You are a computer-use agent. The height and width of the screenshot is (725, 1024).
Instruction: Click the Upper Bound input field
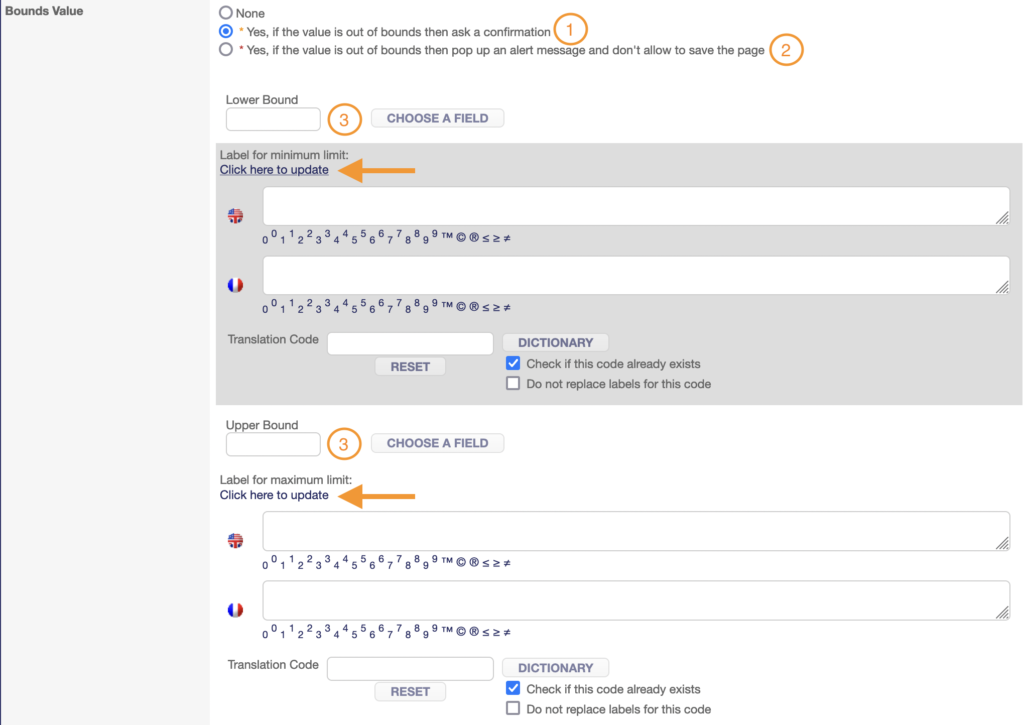[x=273, y=444]
